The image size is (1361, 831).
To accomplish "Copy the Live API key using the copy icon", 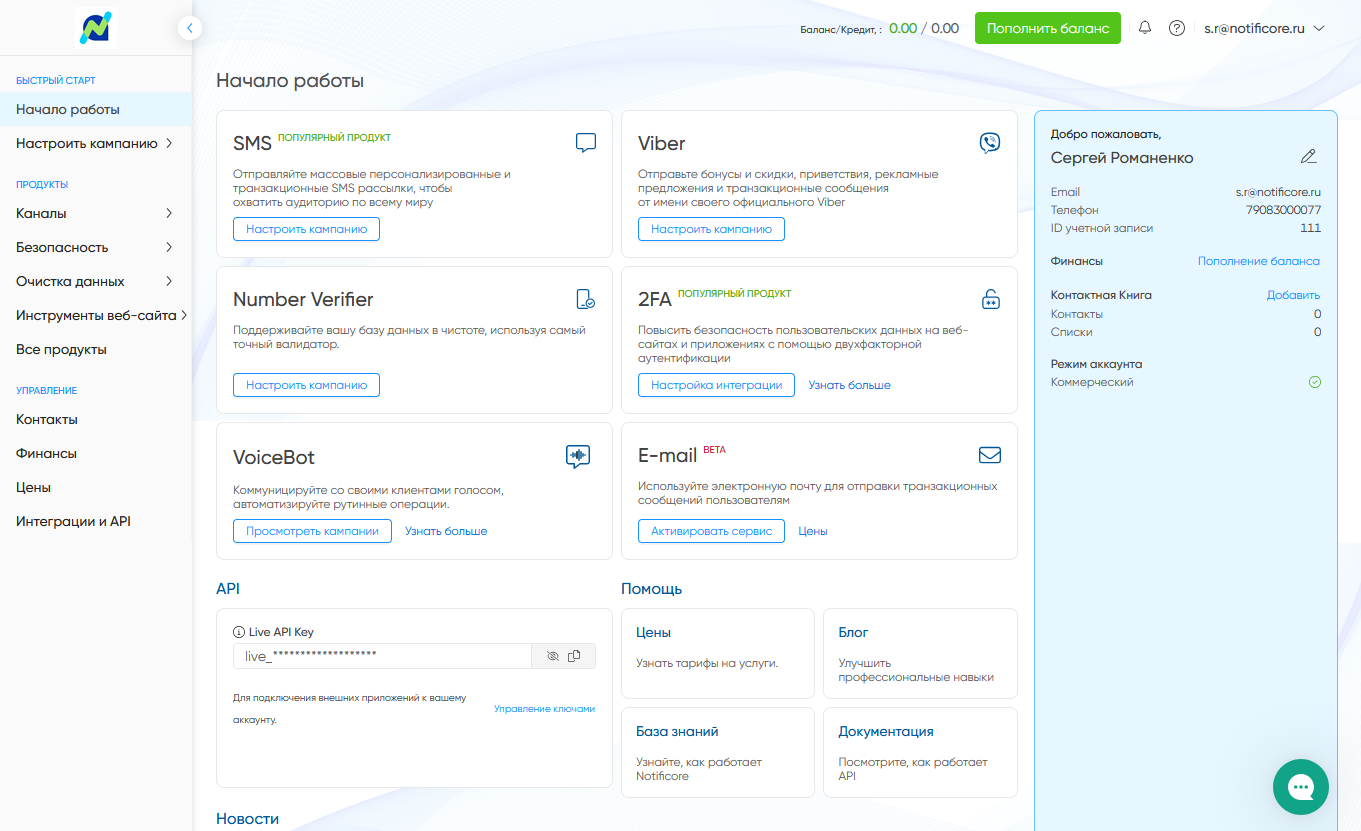I will [574, 656].
